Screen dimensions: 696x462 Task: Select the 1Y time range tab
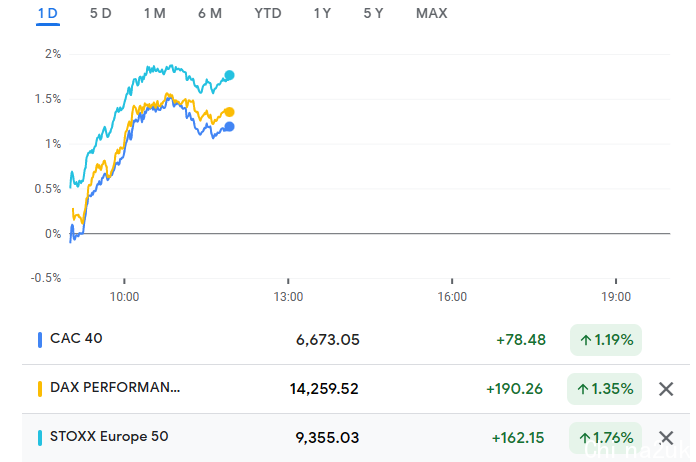322,13
